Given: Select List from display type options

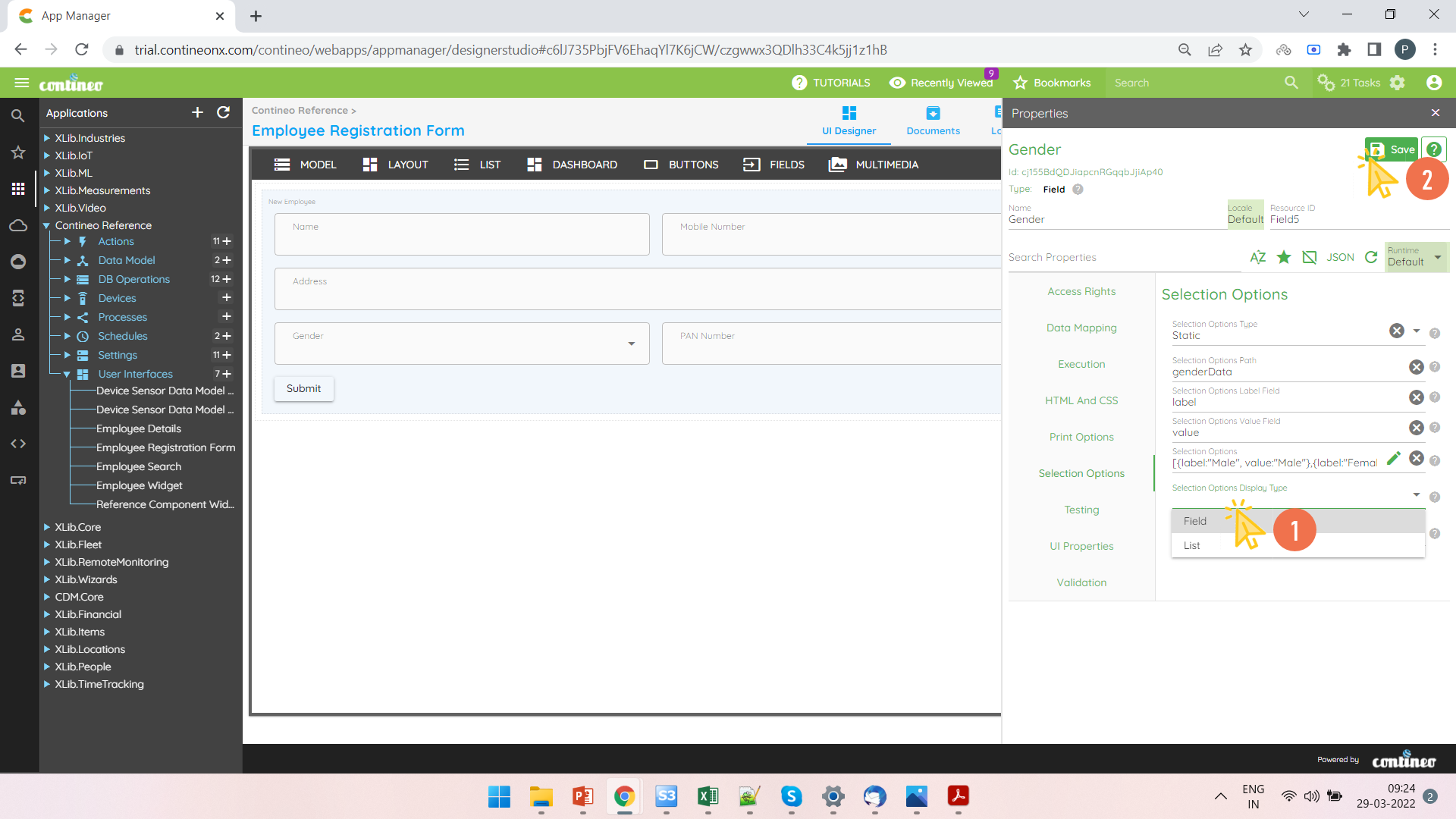Looking at the screenshot, I should coord(1192,545).
